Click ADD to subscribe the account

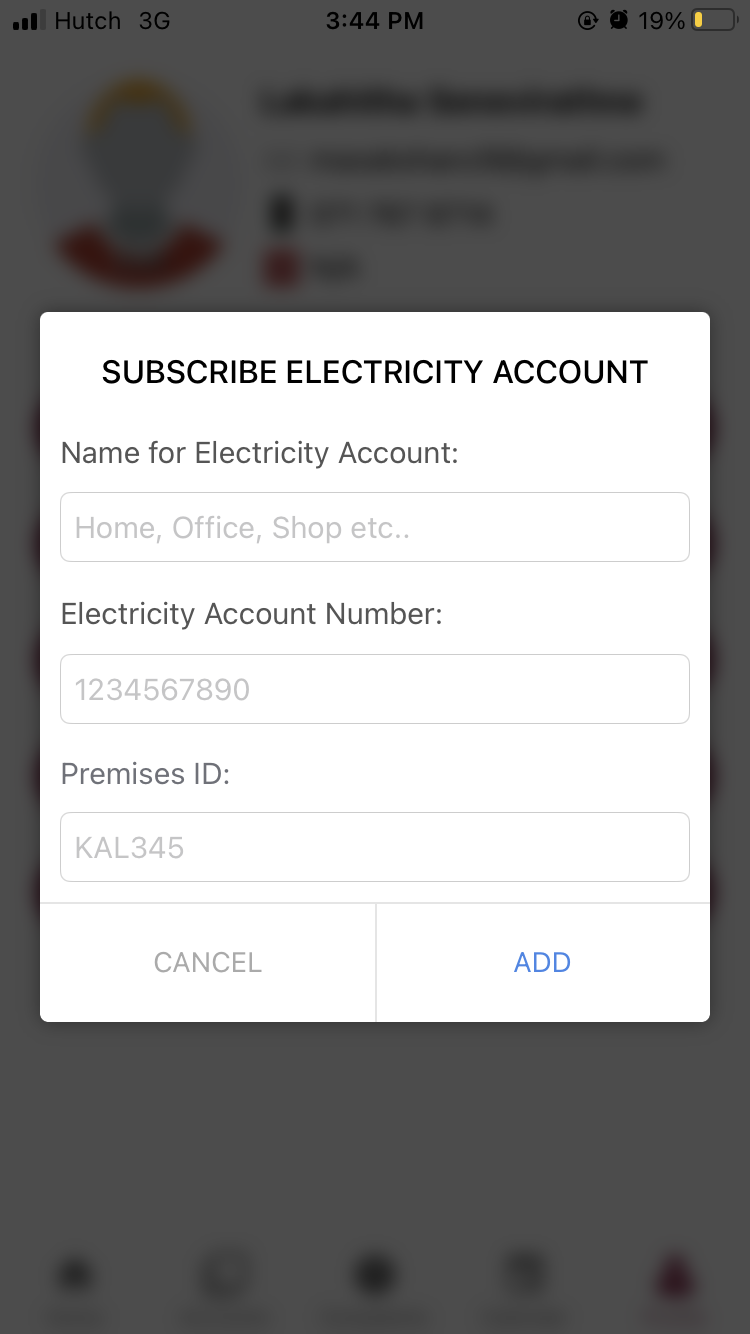coord(543,962)
